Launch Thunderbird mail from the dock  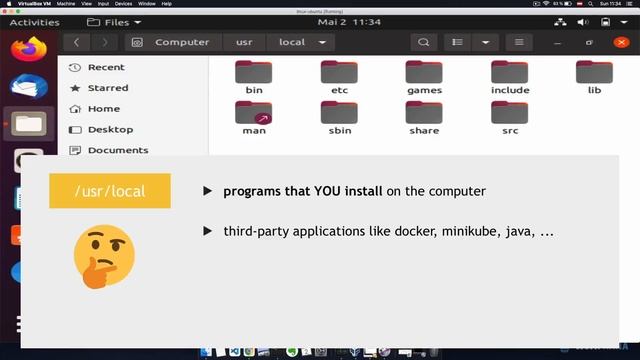29,86
